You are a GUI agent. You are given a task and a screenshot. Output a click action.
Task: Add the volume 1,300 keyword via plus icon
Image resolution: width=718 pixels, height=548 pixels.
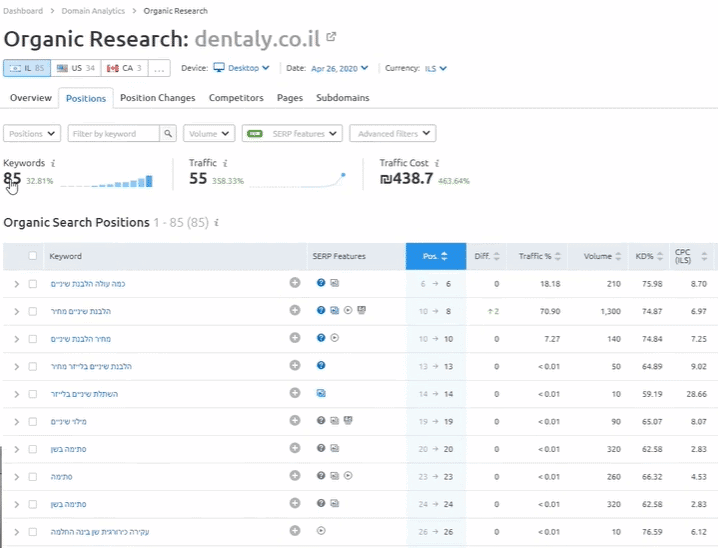pyautogui.click(x=295, y=310)
